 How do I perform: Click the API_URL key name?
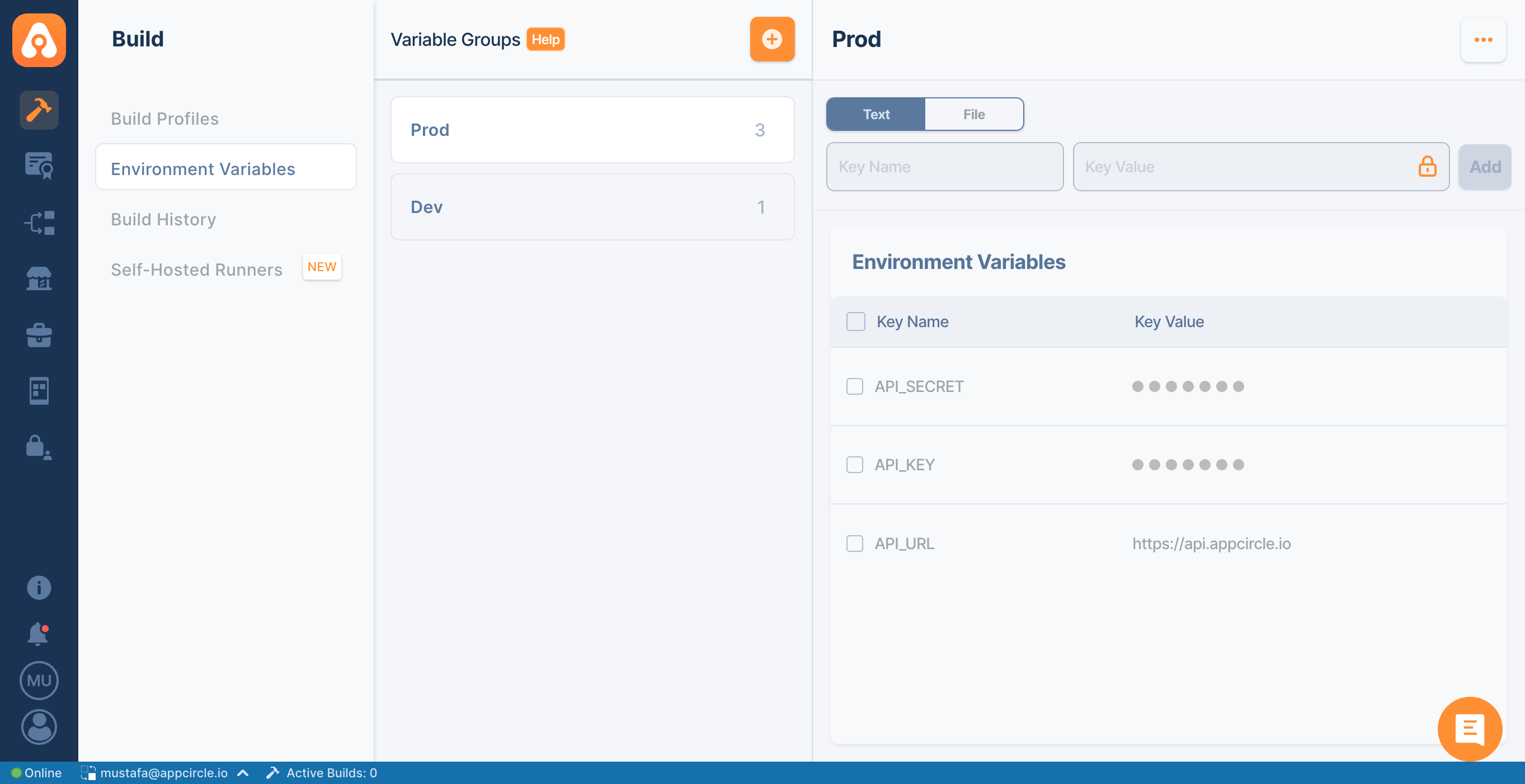point(904,543)
